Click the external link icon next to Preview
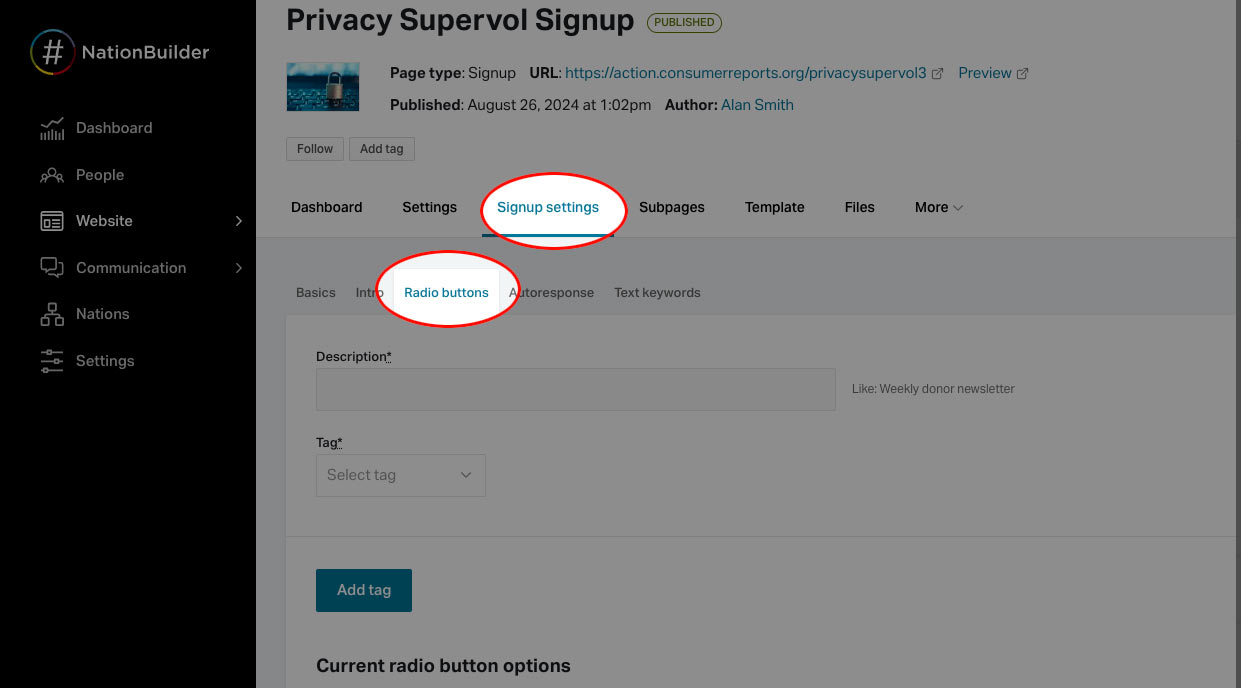 pos(1022,72)
